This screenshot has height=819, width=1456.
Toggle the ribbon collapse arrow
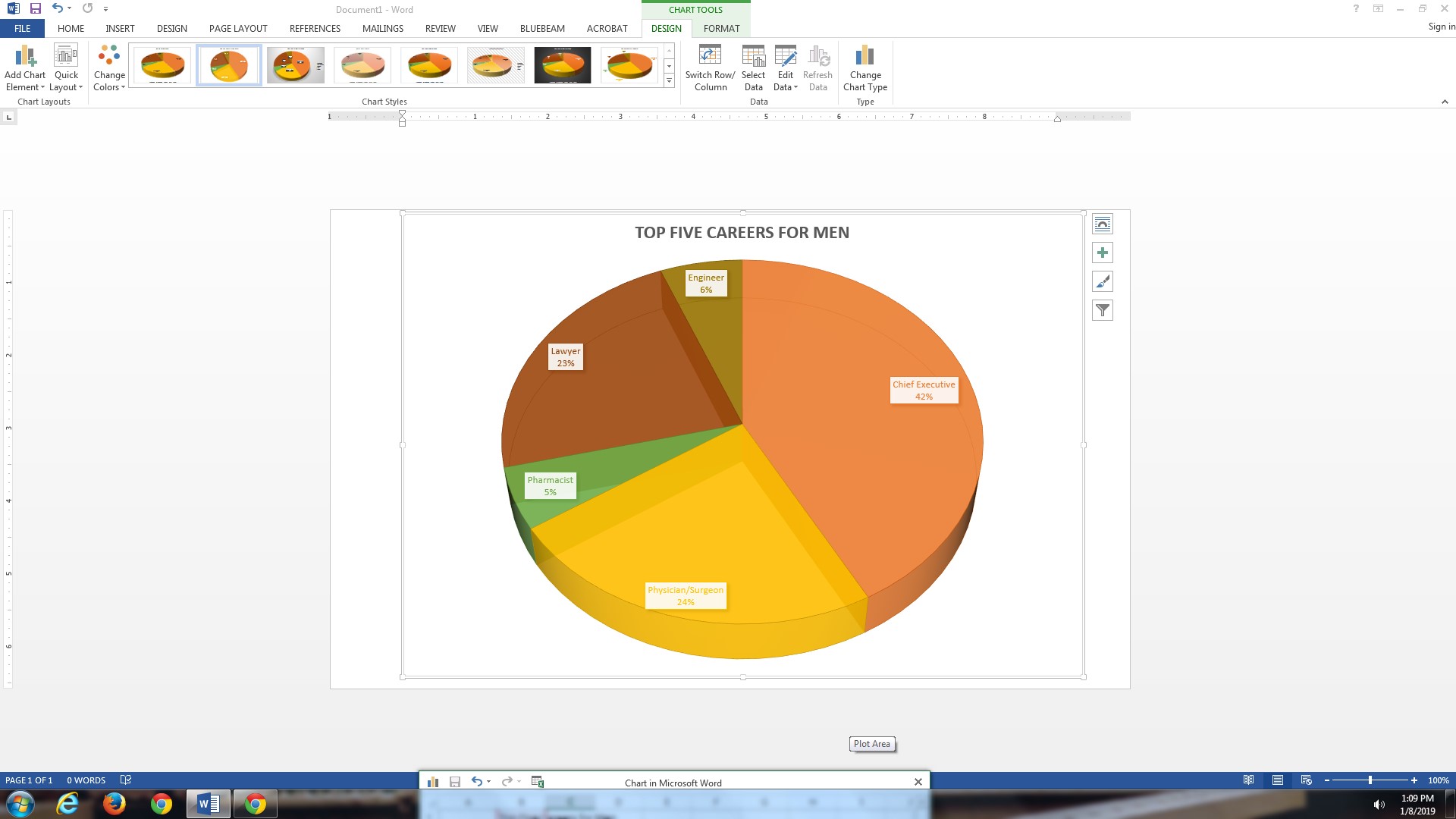[1445, 102]
